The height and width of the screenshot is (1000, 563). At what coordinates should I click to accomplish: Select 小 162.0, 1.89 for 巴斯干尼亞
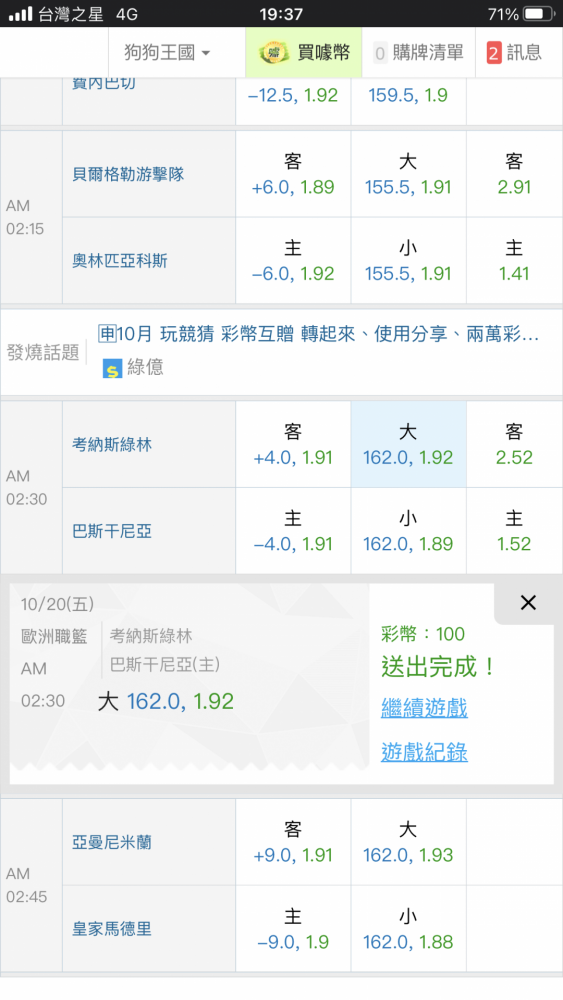(409, 531)
